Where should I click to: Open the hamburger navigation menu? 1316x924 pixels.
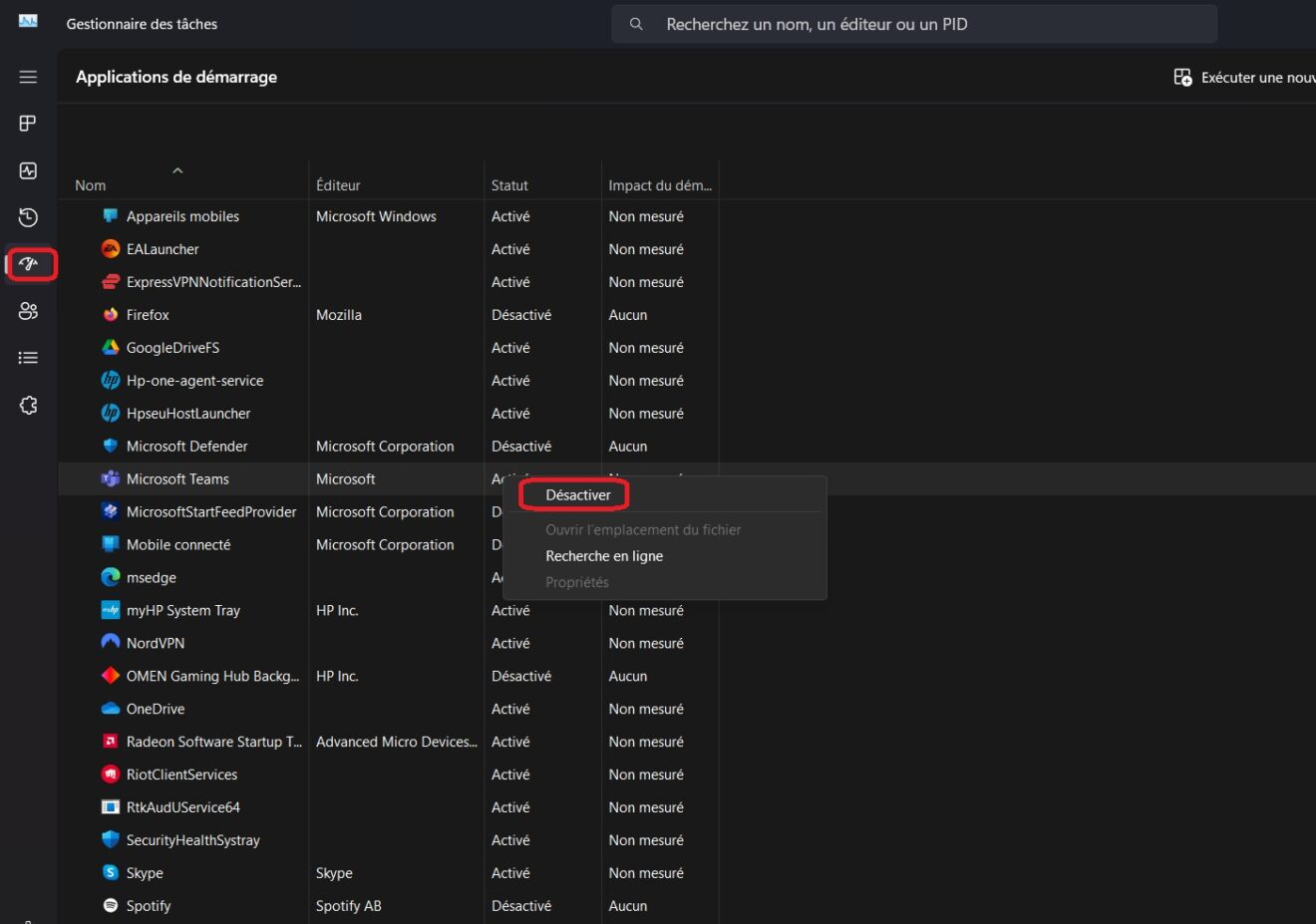pyautogui.click(x=28, y=77)
